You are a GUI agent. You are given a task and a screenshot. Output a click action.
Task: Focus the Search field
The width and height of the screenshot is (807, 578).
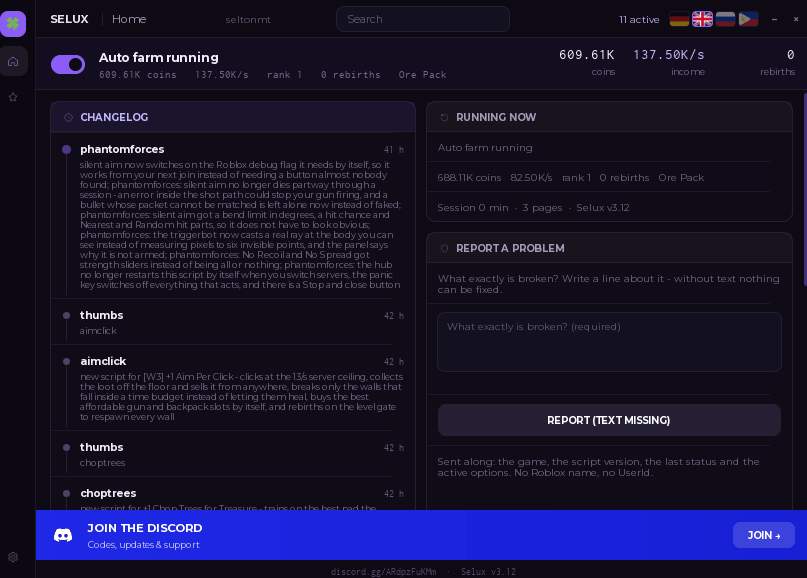(x=423, y=19)
